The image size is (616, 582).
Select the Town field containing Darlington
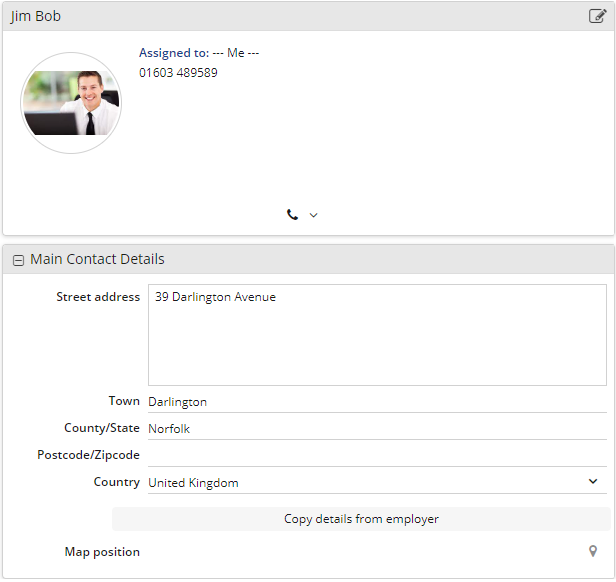[377, 401]
